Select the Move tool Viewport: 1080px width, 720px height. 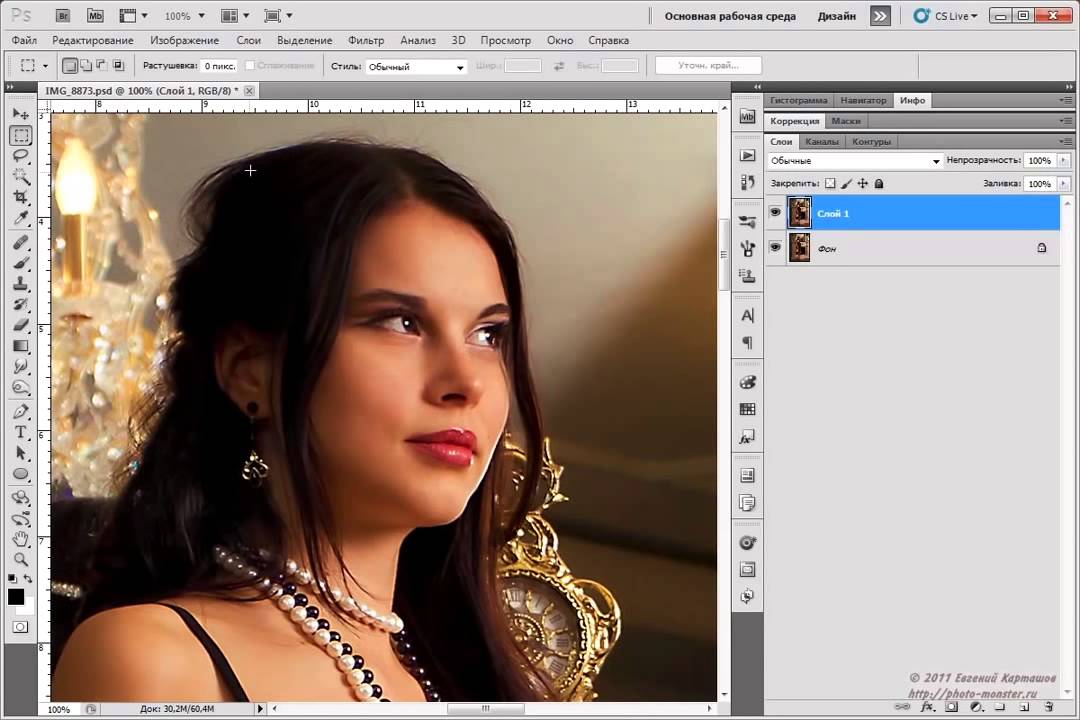[21, 113]
